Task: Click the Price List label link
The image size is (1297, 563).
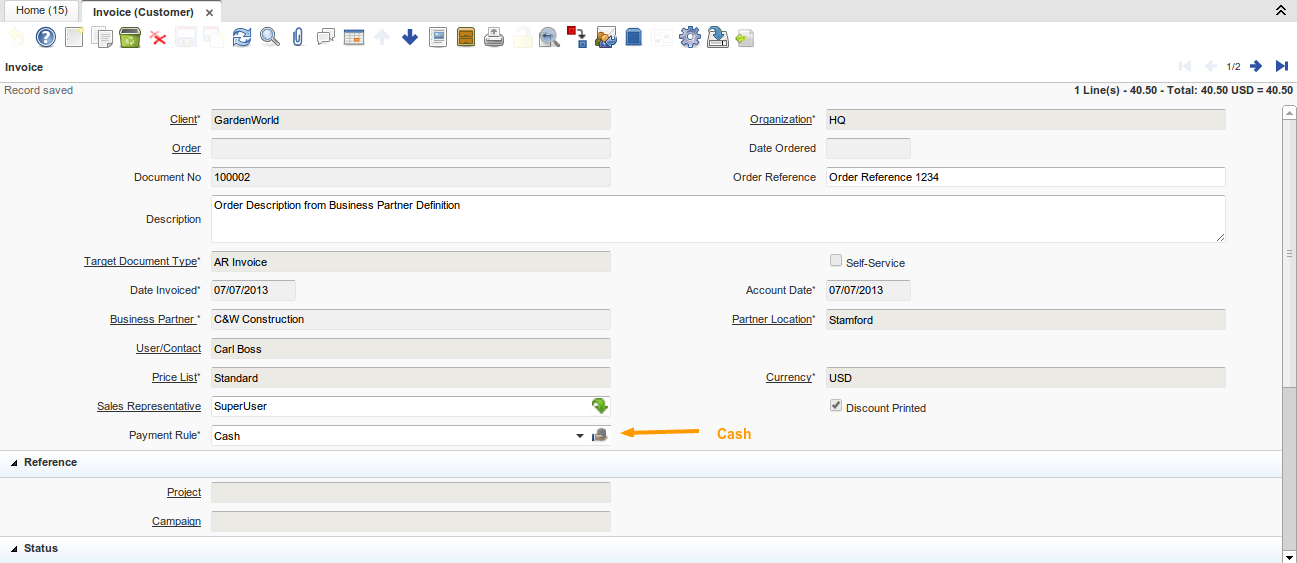Action: 174,378
